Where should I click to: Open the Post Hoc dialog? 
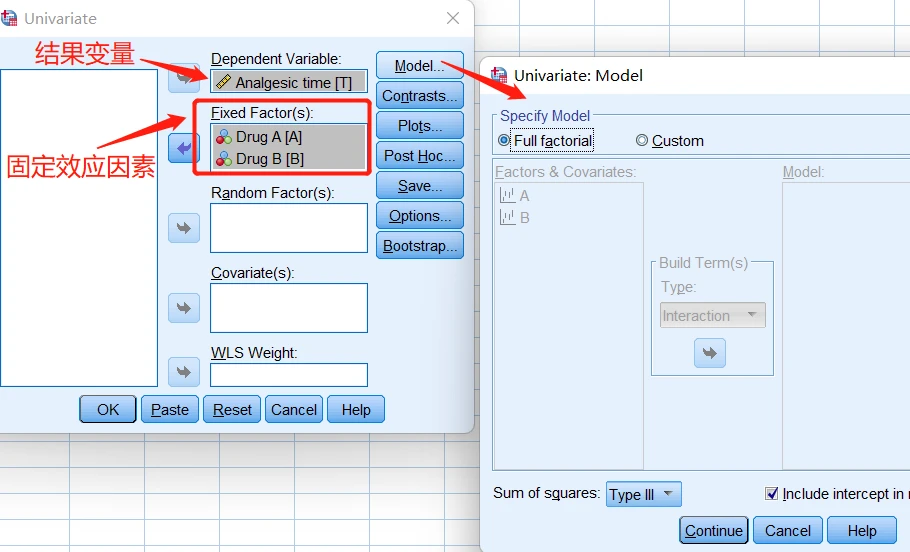[419, 156]
